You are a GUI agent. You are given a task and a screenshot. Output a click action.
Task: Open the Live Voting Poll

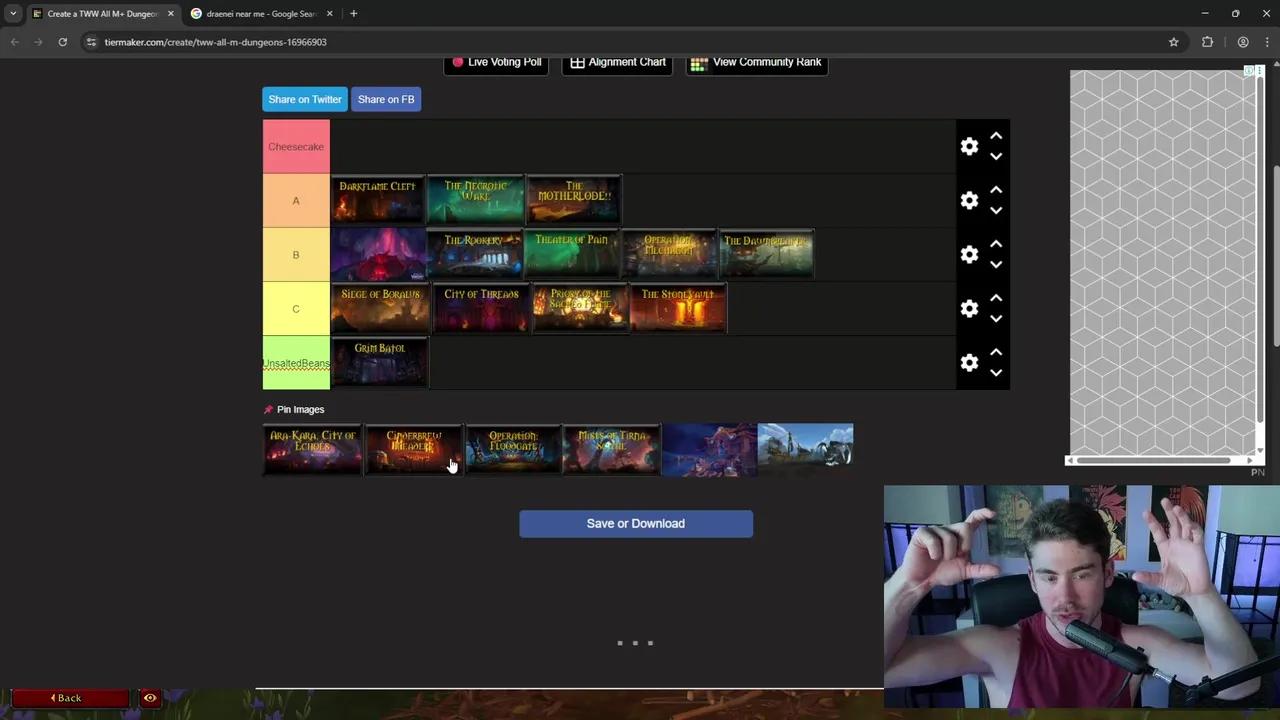tap(496, 62)
